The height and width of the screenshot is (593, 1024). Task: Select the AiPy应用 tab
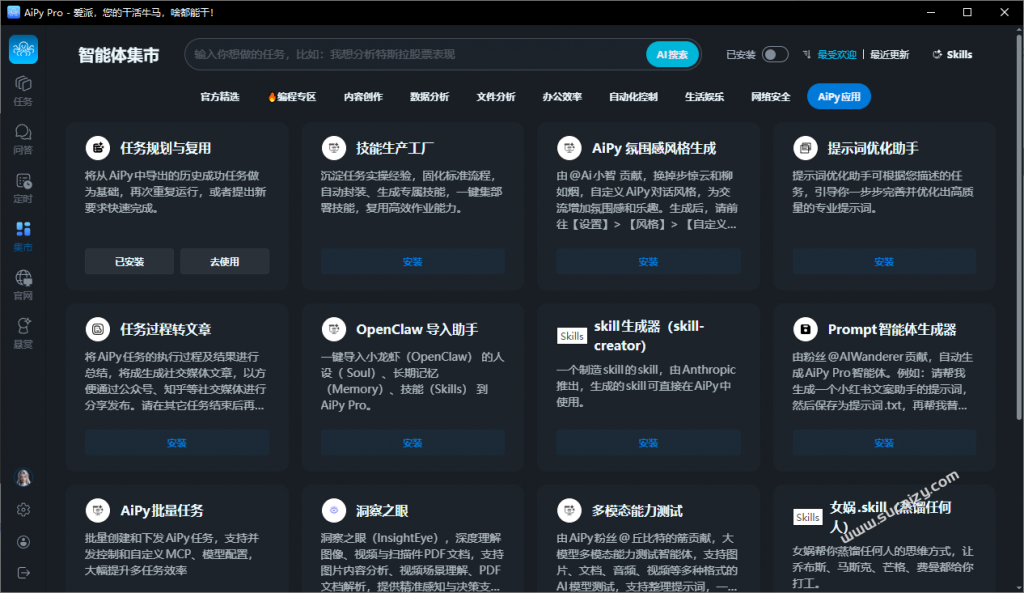click(x=839, y=97)
